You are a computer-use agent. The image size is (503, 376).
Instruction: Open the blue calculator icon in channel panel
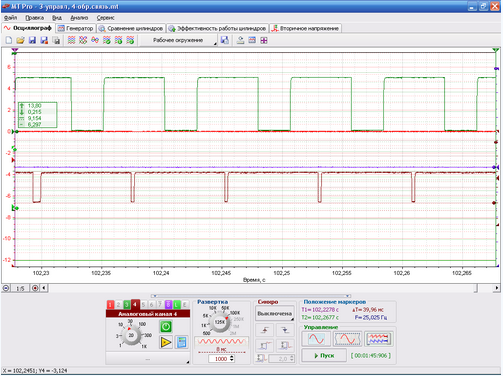coord(182,342)
